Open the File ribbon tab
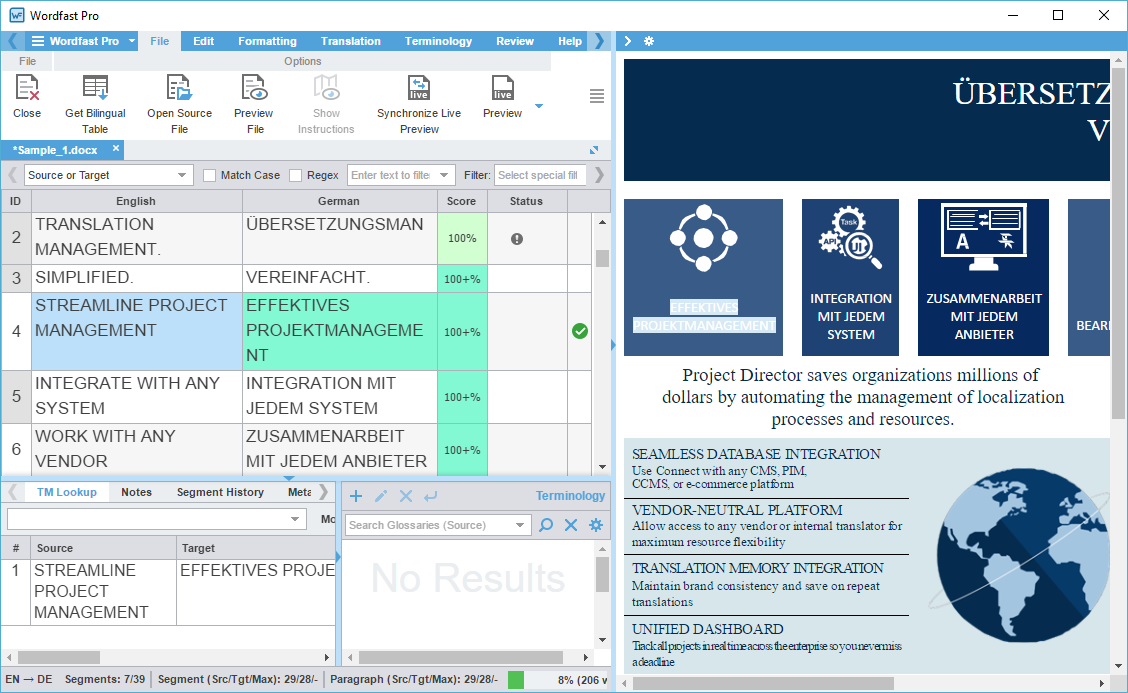1128x693 pixels. [x=160, y=41]
